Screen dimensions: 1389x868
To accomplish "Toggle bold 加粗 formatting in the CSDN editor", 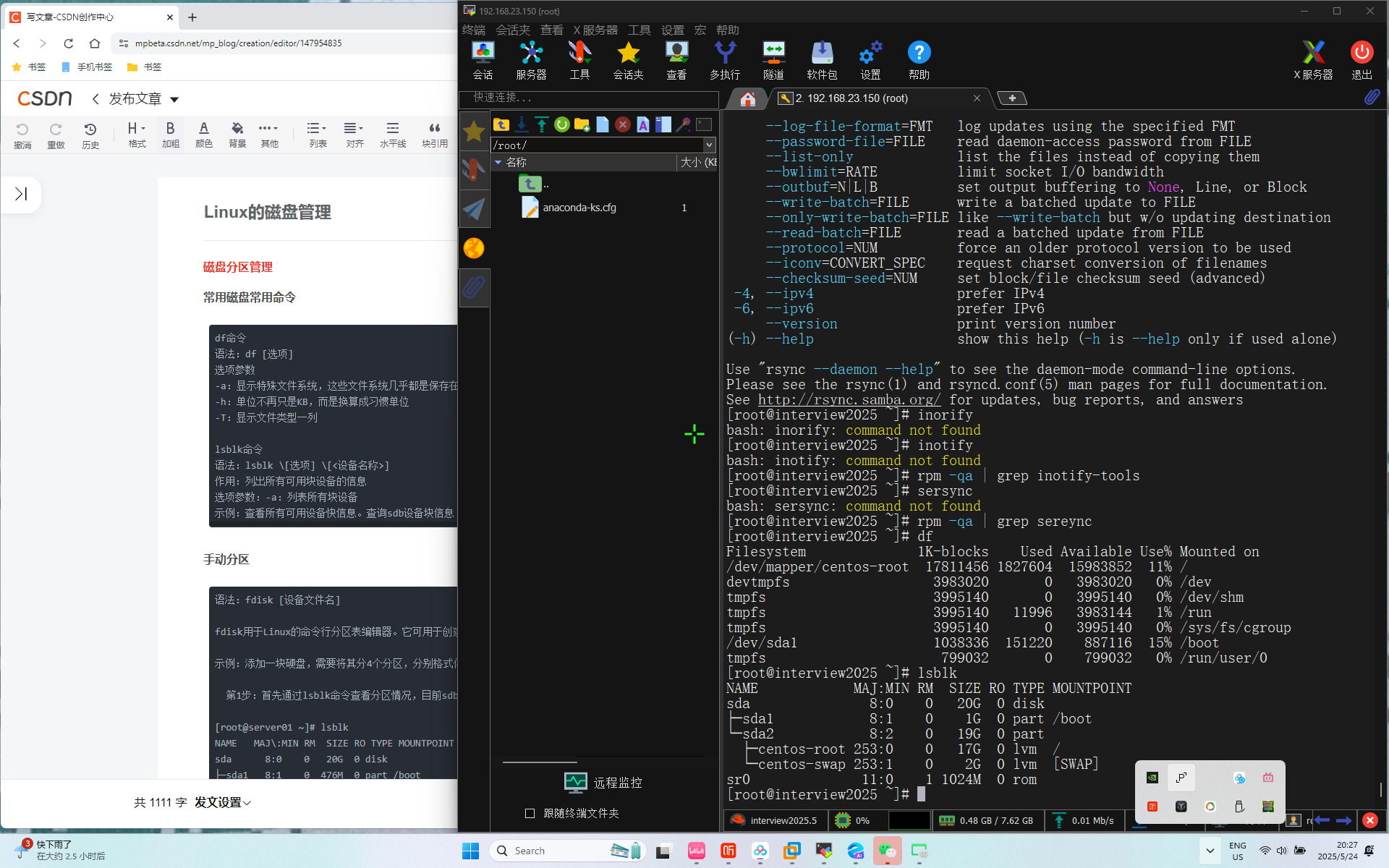I will tap(170, 134).
